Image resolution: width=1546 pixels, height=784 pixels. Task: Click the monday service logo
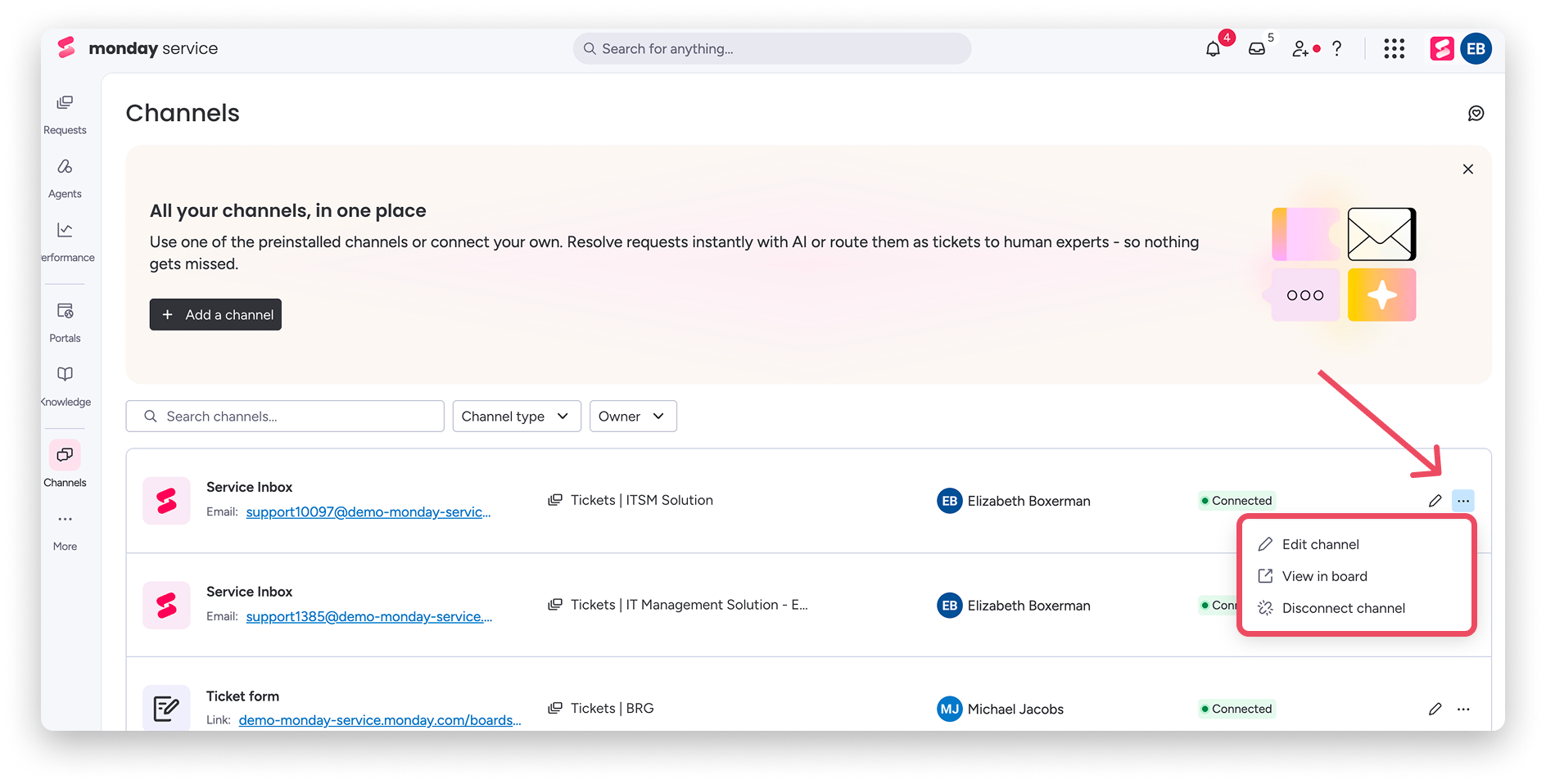[138, 48]
